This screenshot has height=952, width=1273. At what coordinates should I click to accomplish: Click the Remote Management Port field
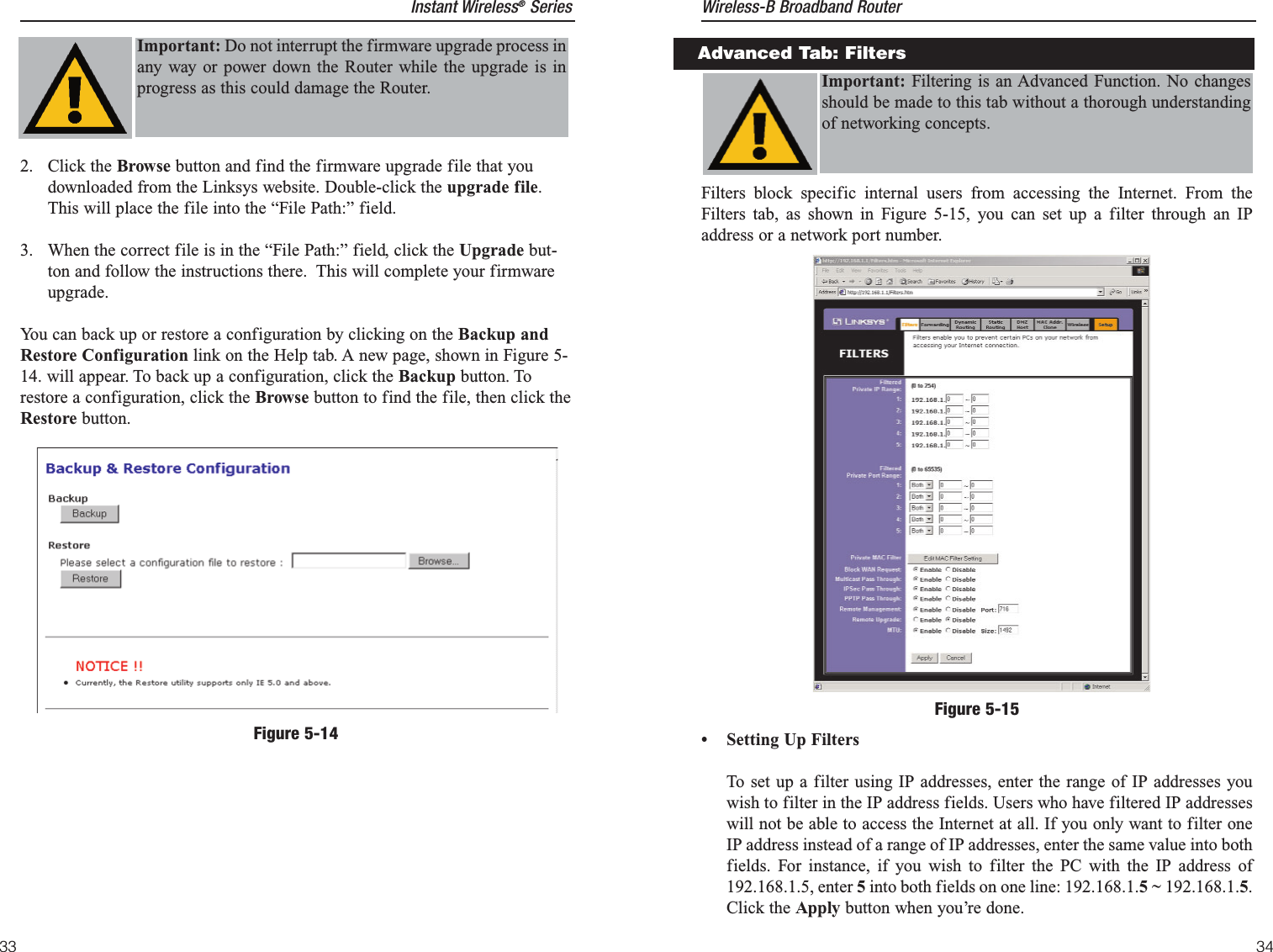[1008, 609]
